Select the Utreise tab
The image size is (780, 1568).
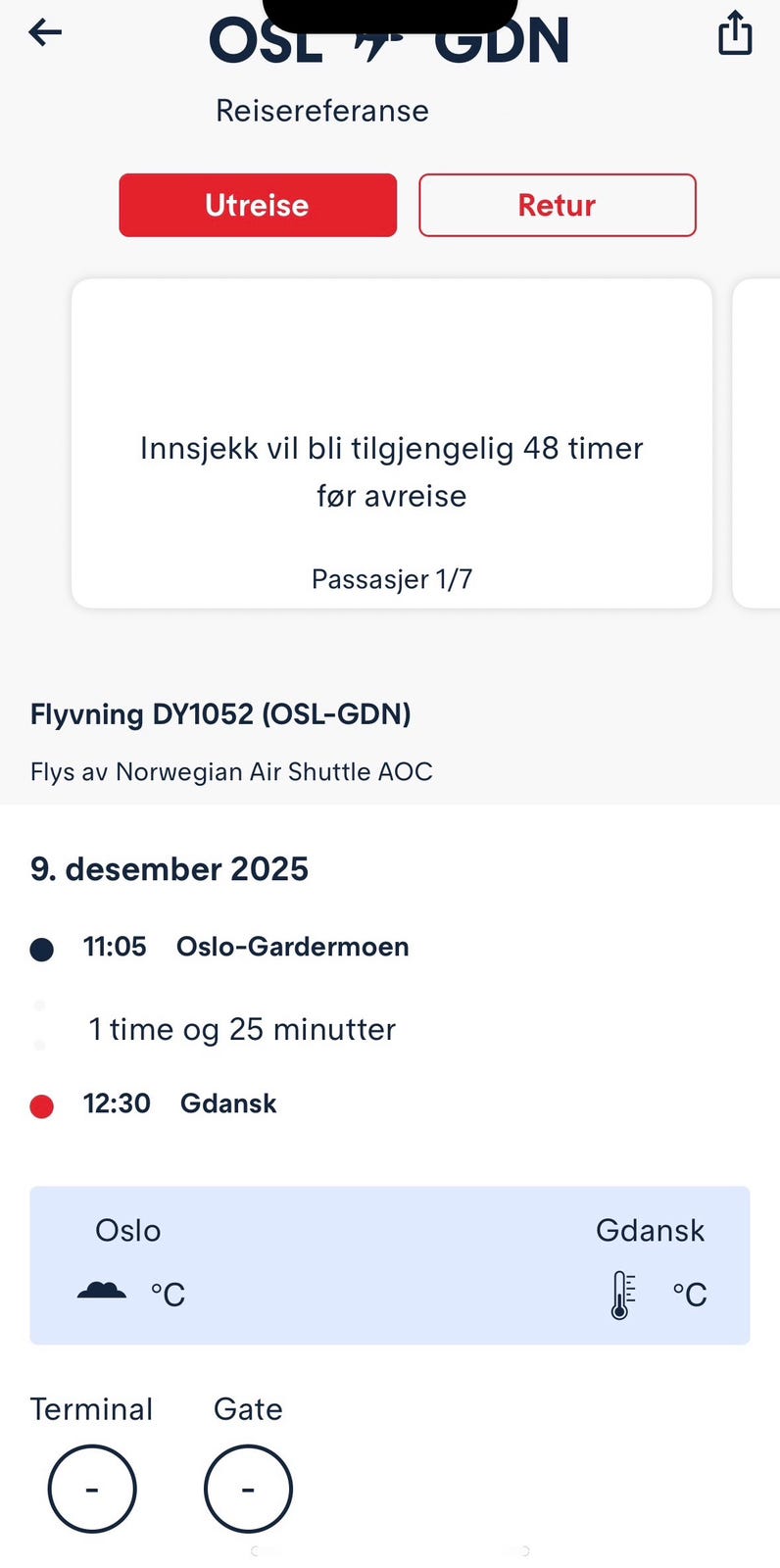point(258,205)
